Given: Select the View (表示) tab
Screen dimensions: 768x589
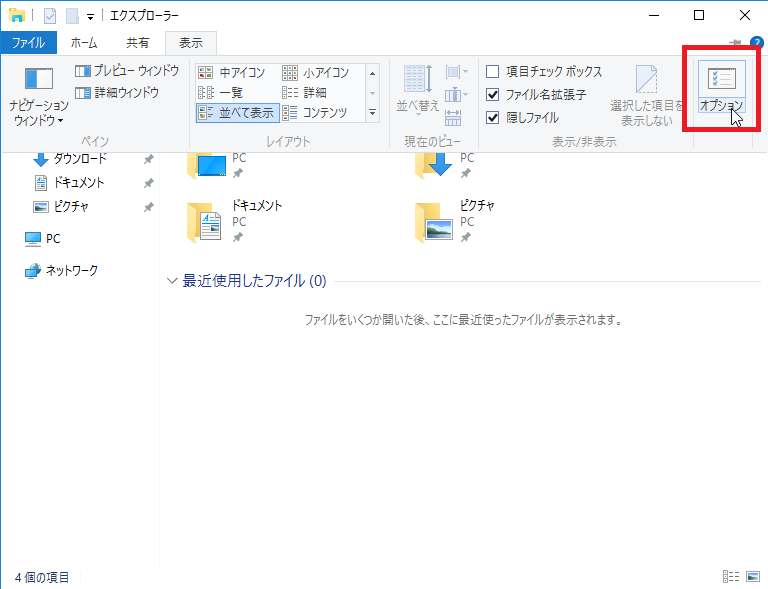Looking at the screenshot, I should [x=191, y=43].
